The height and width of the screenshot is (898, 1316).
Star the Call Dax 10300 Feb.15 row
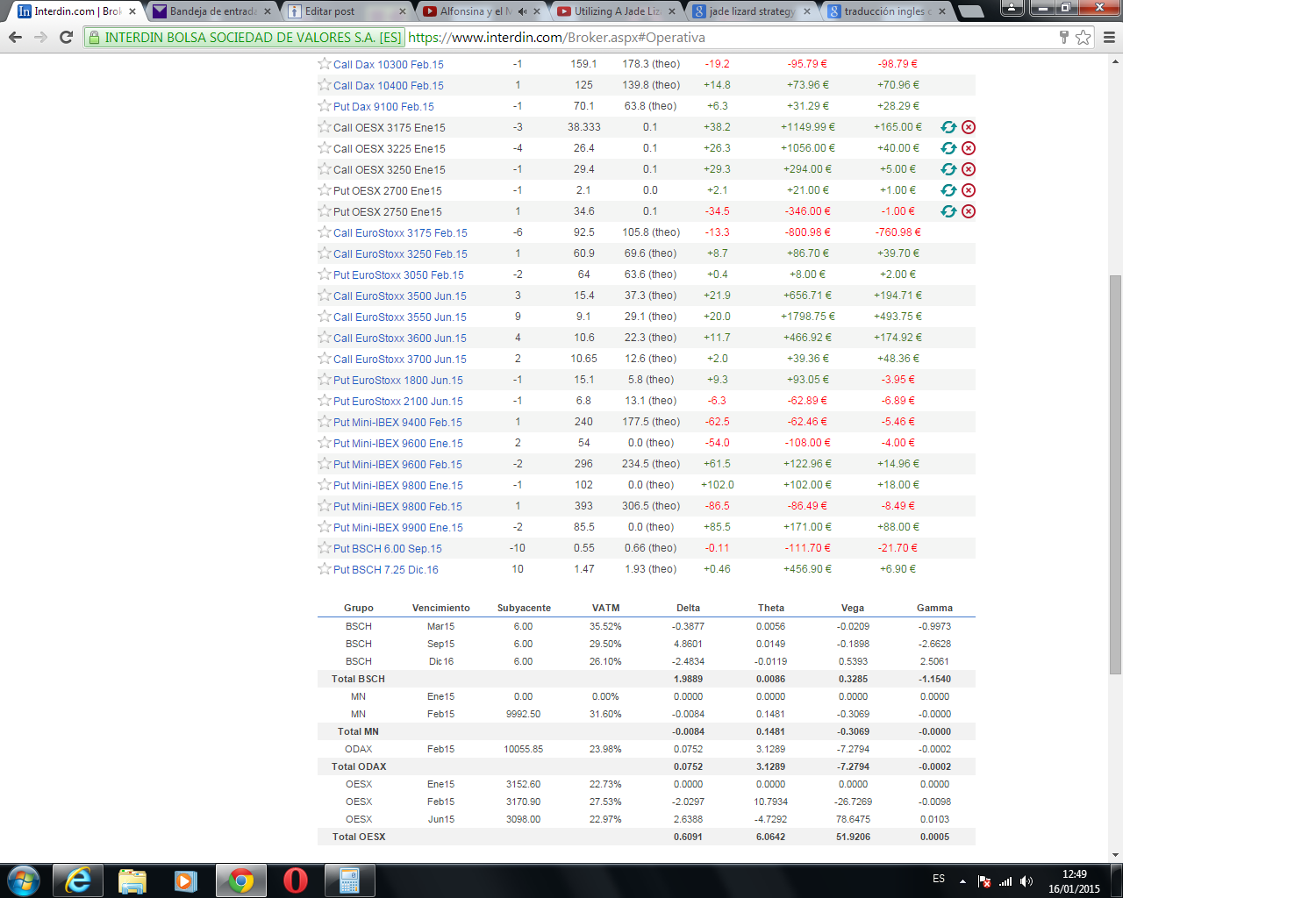pos(325,63)
